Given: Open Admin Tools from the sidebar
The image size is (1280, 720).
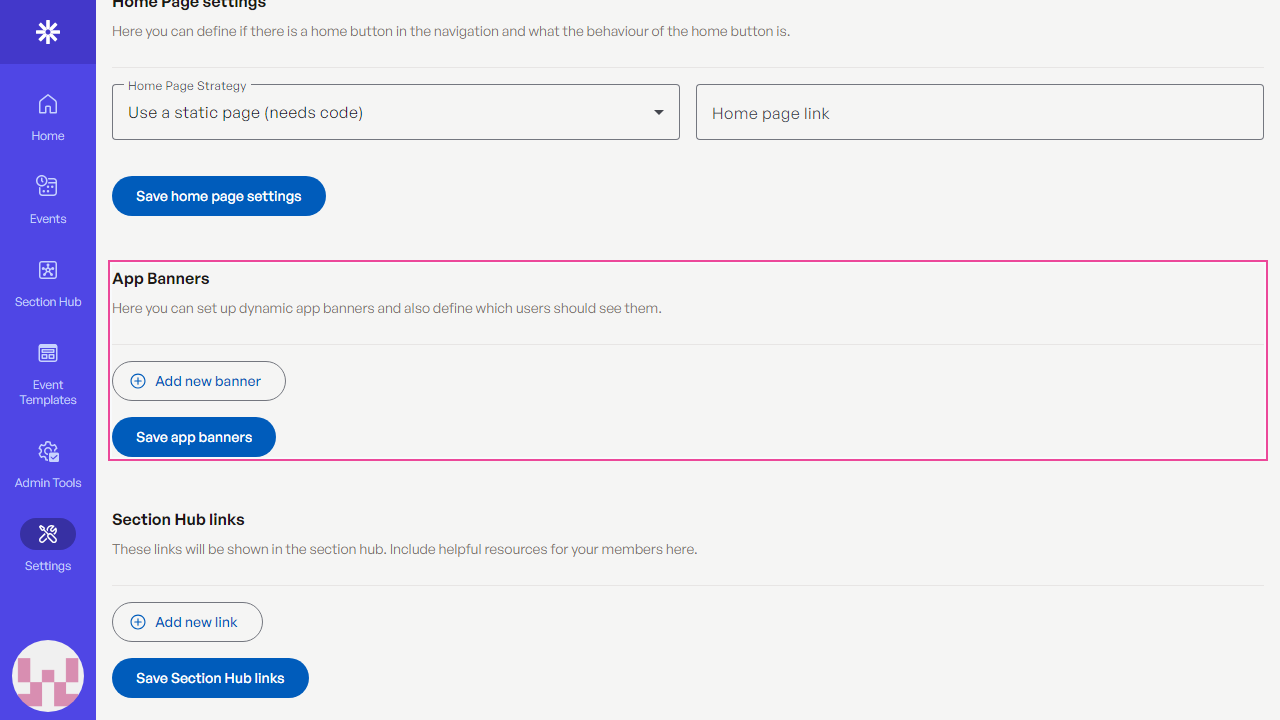Looking at the screenshot, I should [x=48, y=452].
